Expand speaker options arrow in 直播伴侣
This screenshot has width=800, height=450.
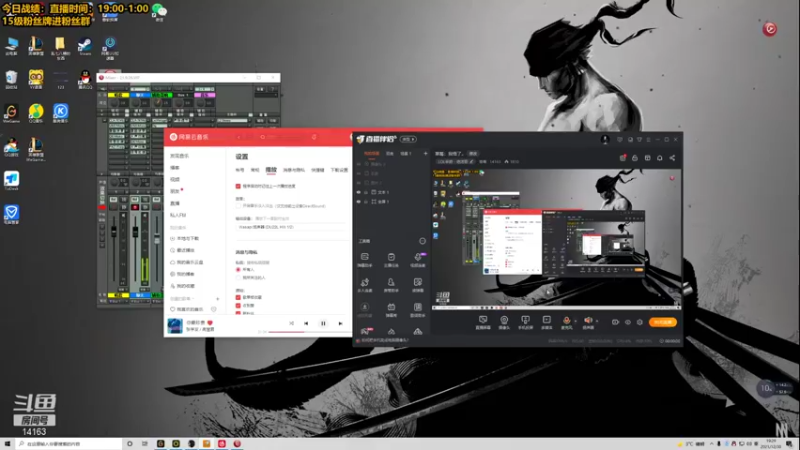click(x=597, y=321)
